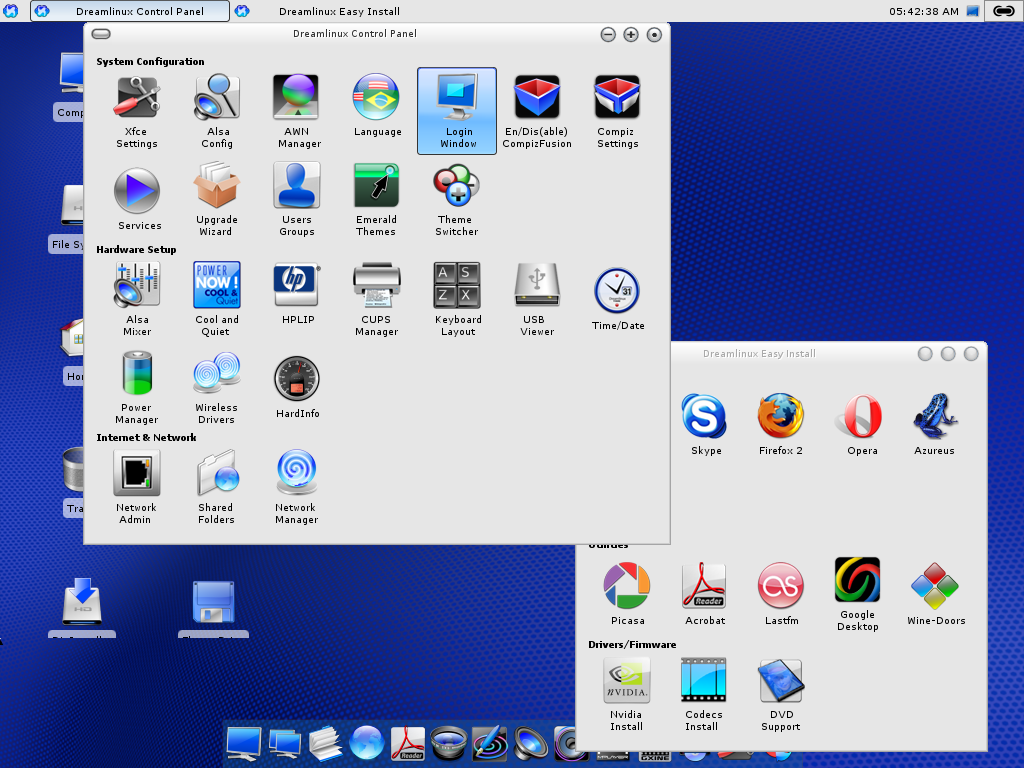Open file book icon in dock

(x=325, y=743)
